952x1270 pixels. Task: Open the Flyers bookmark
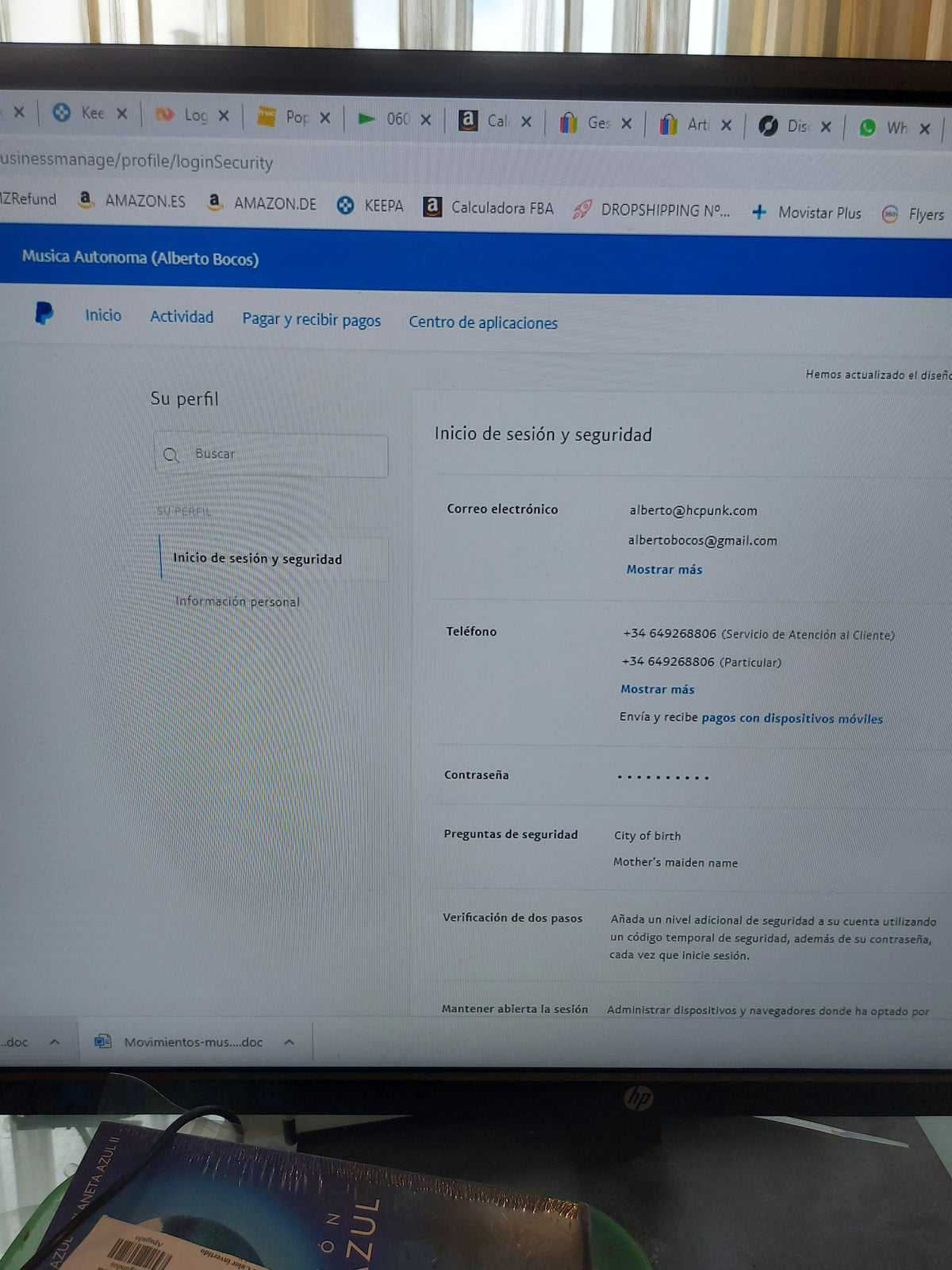click(x=914, y=214)
